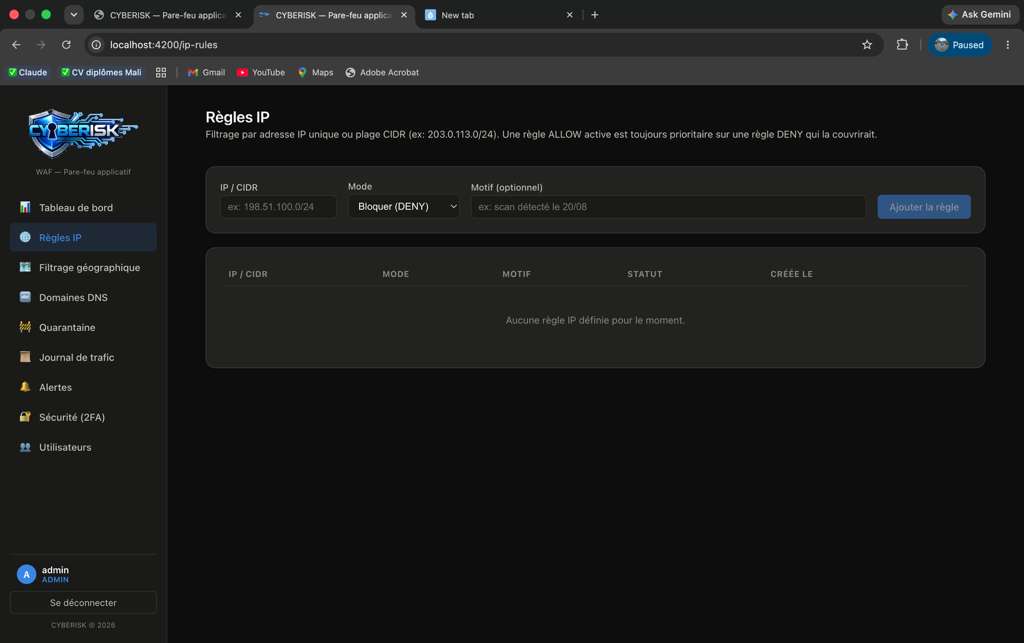
Task: Click the CYBERISK logo
Action: click(83, 133)
